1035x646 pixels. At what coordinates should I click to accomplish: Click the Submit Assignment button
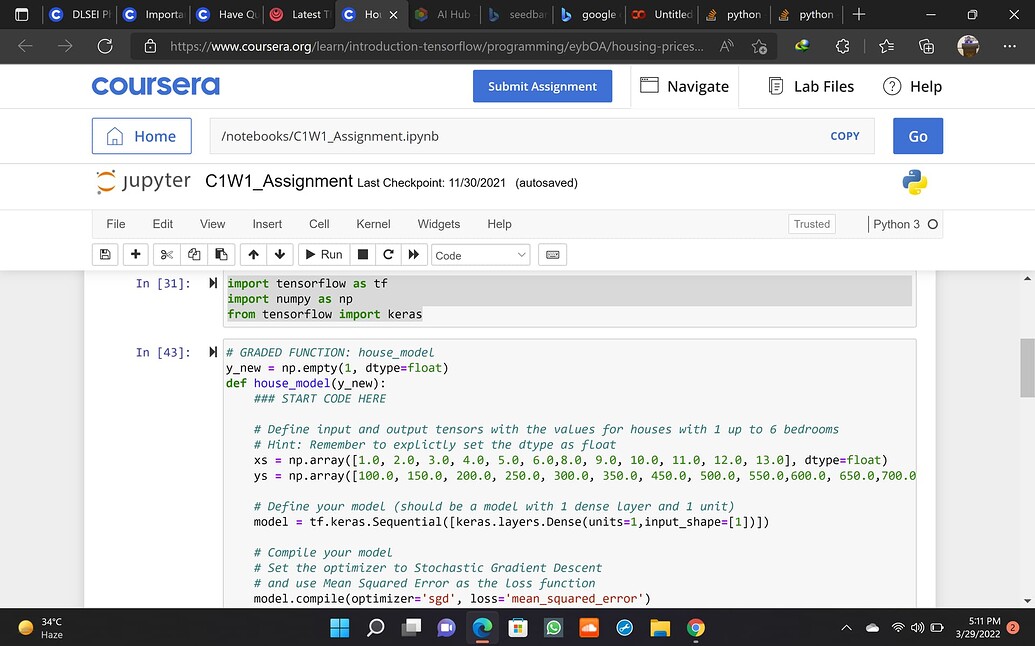pos(542,86)
